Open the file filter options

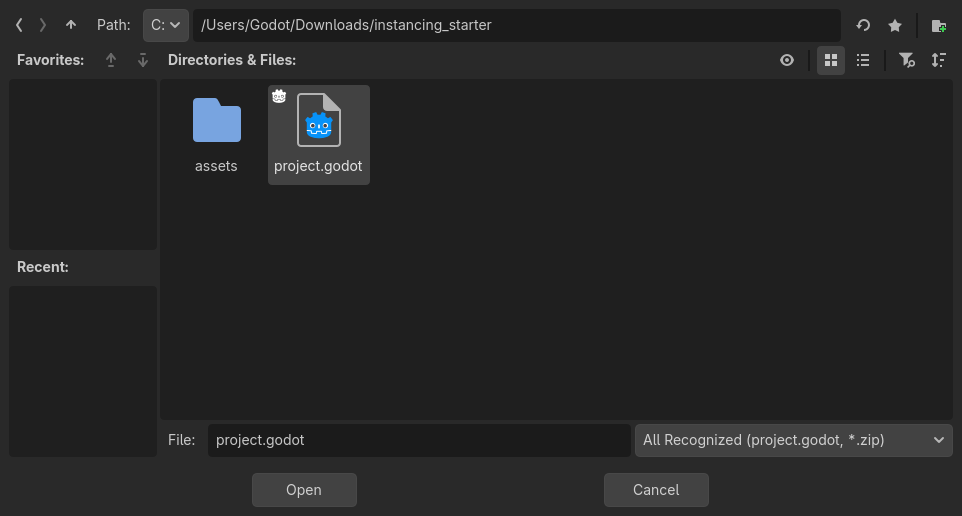(906, 60)
